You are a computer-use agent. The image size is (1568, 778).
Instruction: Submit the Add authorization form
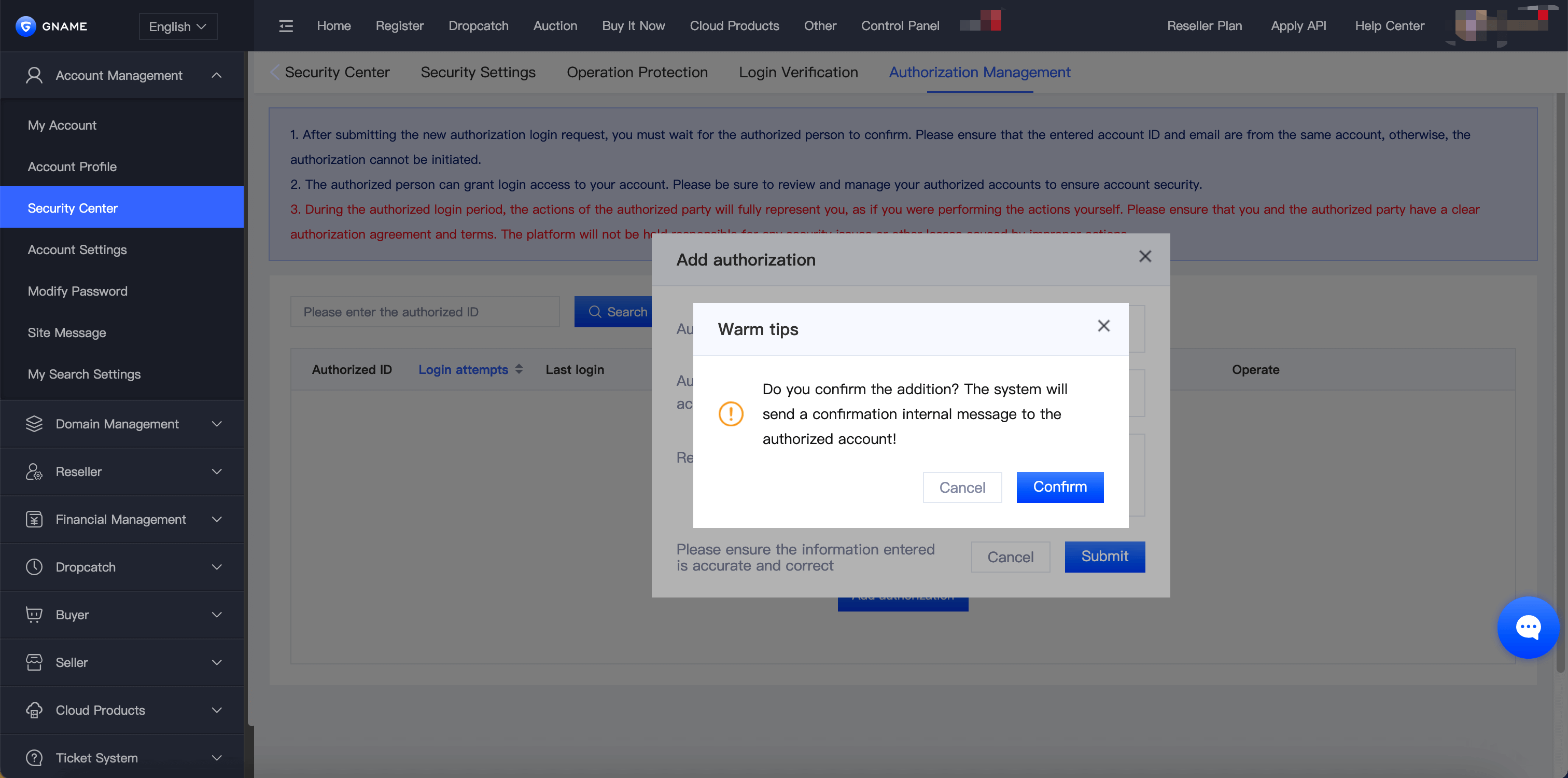1104,557
